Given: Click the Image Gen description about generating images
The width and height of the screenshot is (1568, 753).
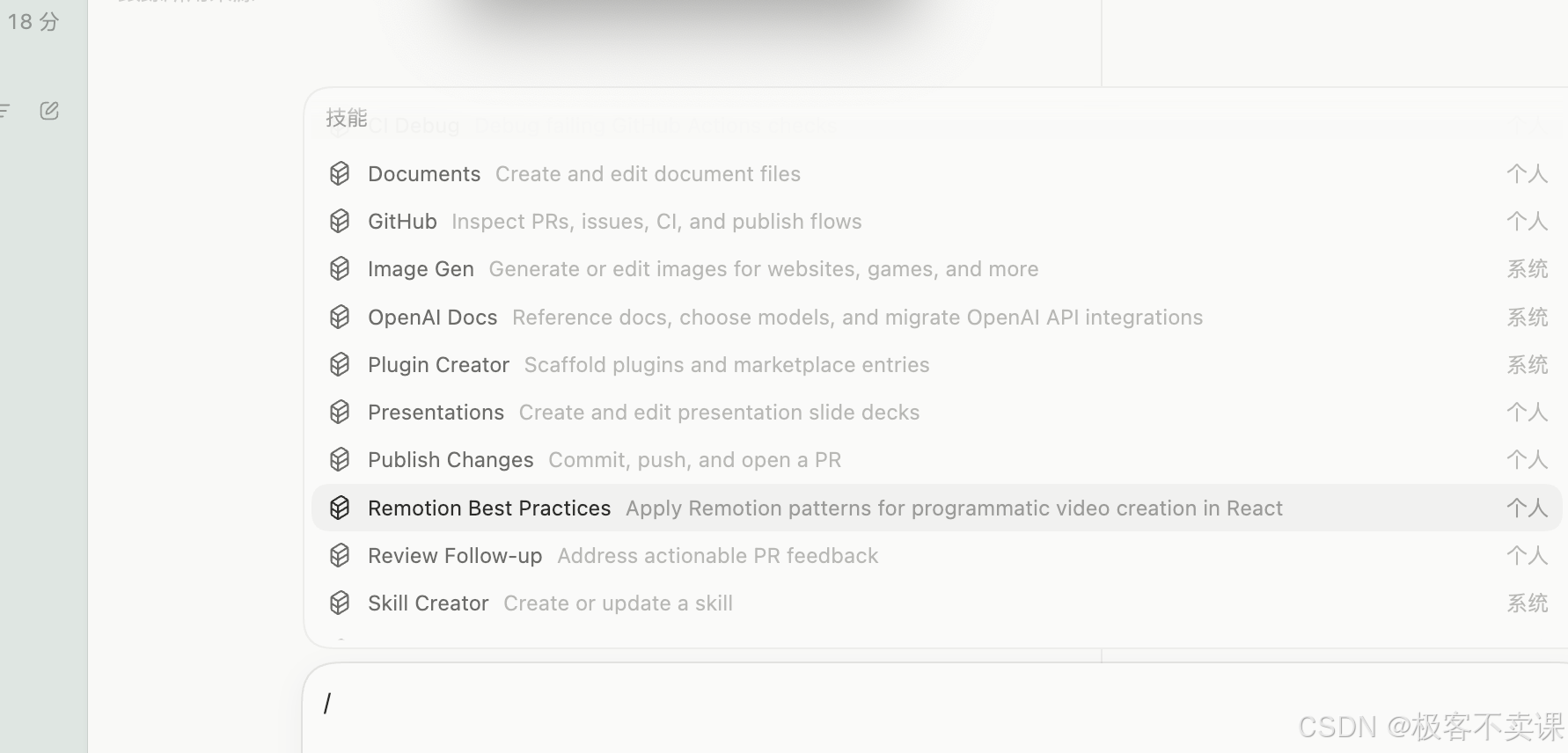Looking at the screenshot, I should 764,269.
